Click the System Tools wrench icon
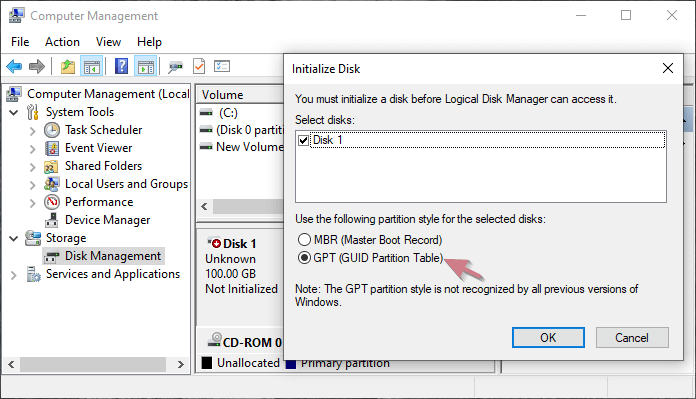This screenshot has width=696, height=399. pyautogui.click(x=32, y=112)
